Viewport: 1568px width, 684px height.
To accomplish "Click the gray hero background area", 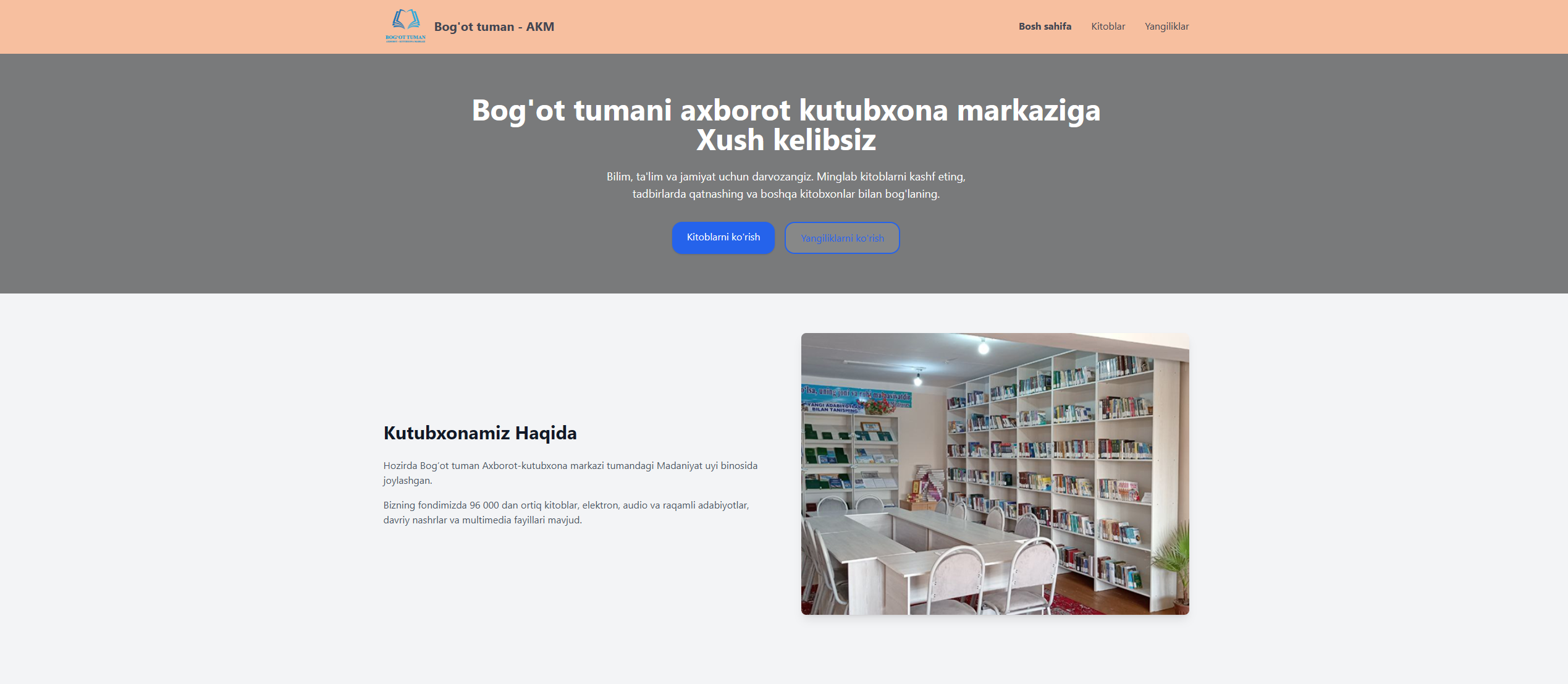I will tap(216, 185).
